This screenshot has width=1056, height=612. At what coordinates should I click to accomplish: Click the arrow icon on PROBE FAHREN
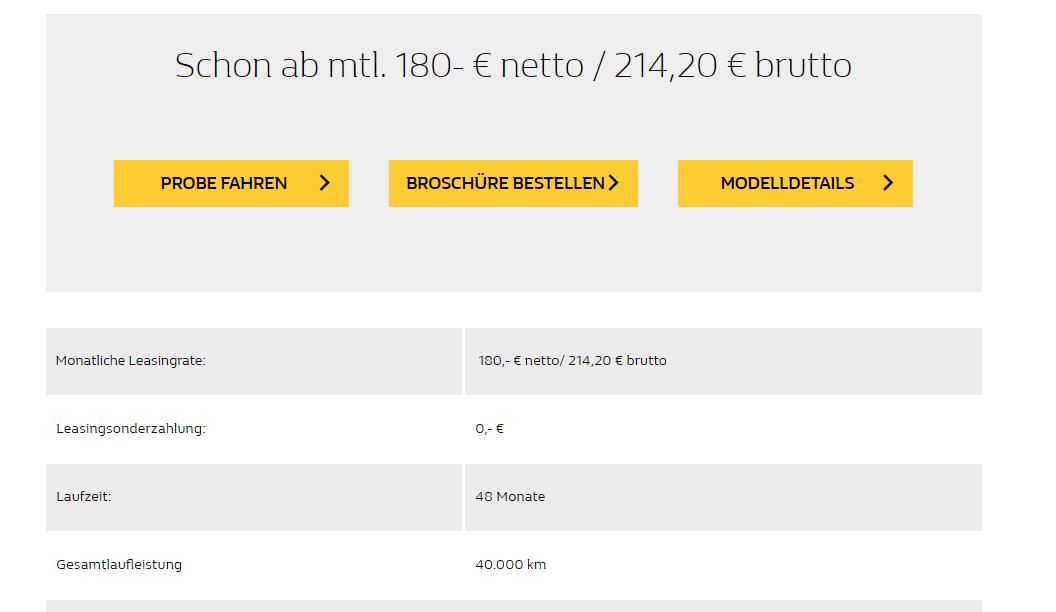(x=325, y=183)
